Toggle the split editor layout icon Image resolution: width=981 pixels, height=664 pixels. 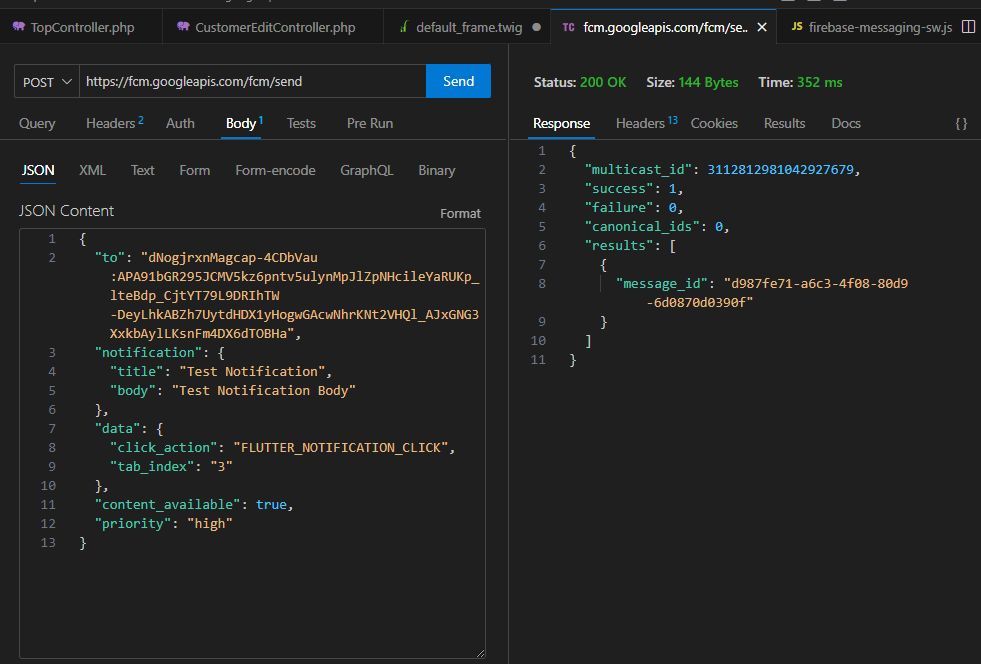click(968, 27)
